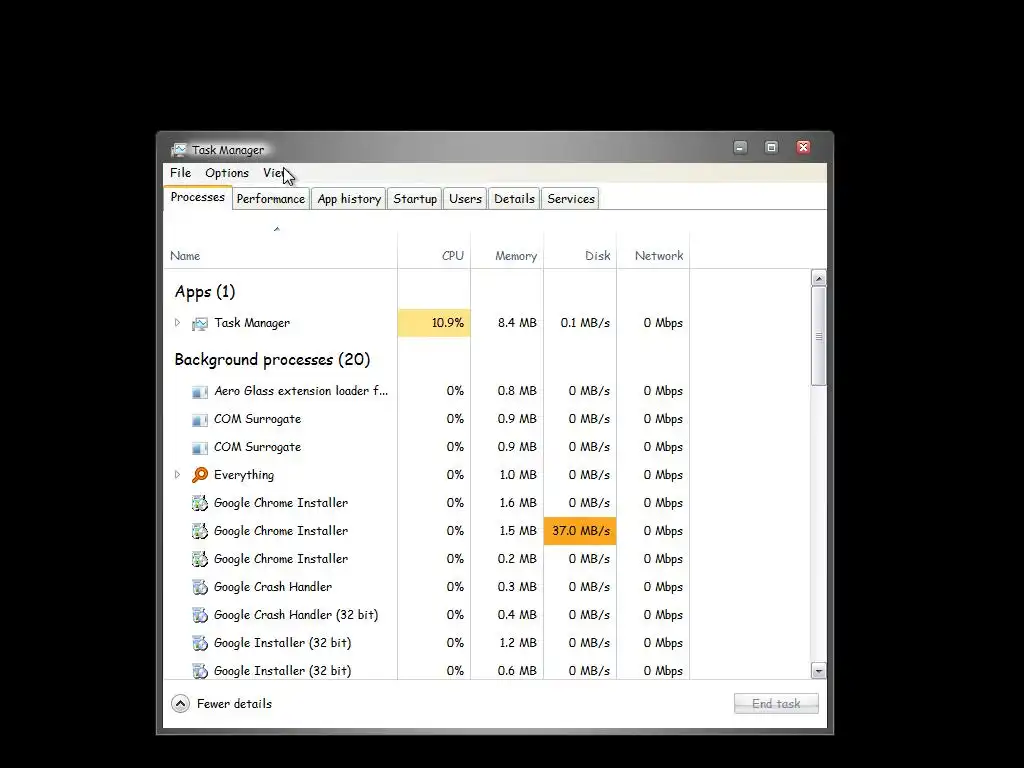Open the File menu

click(180, 172)
